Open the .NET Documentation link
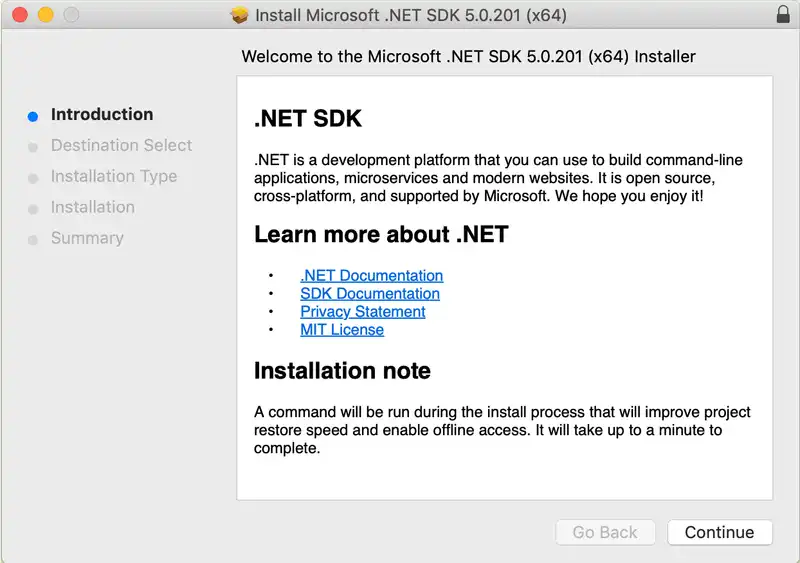Screen dimensions: 800x563 [371, 276]
